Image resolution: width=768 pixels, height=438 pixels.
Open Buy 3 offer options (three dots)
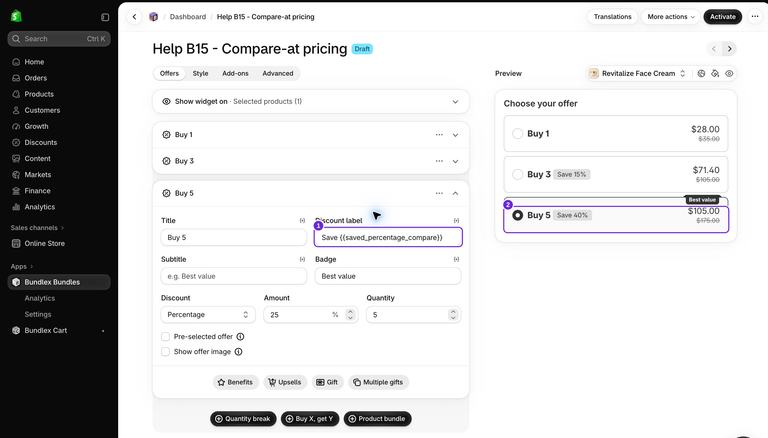pos(439,161)
